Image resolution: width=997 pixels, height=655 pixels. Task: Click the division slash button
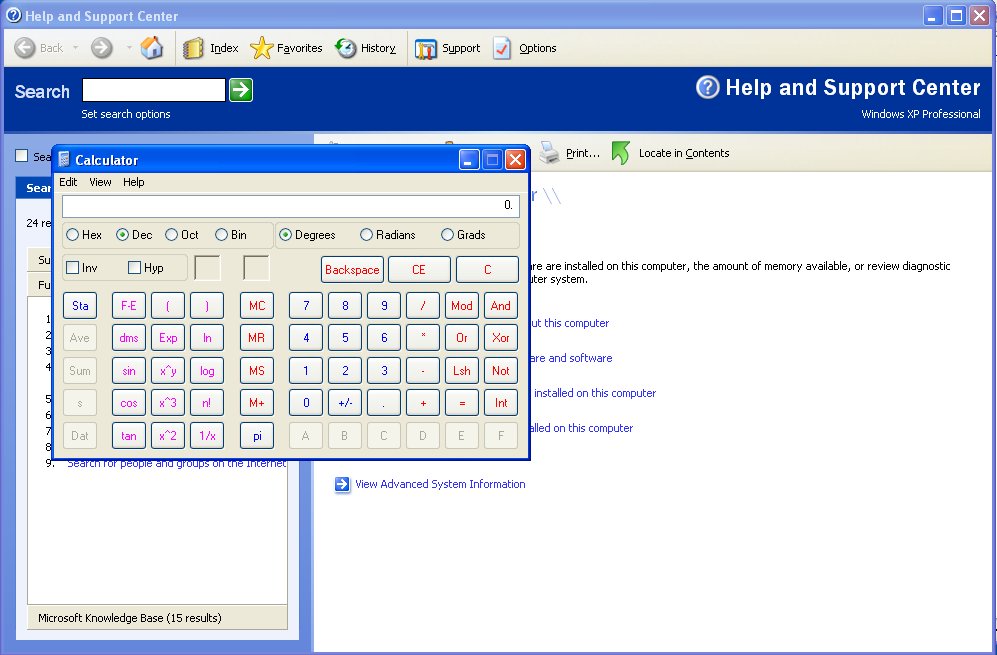423,306
